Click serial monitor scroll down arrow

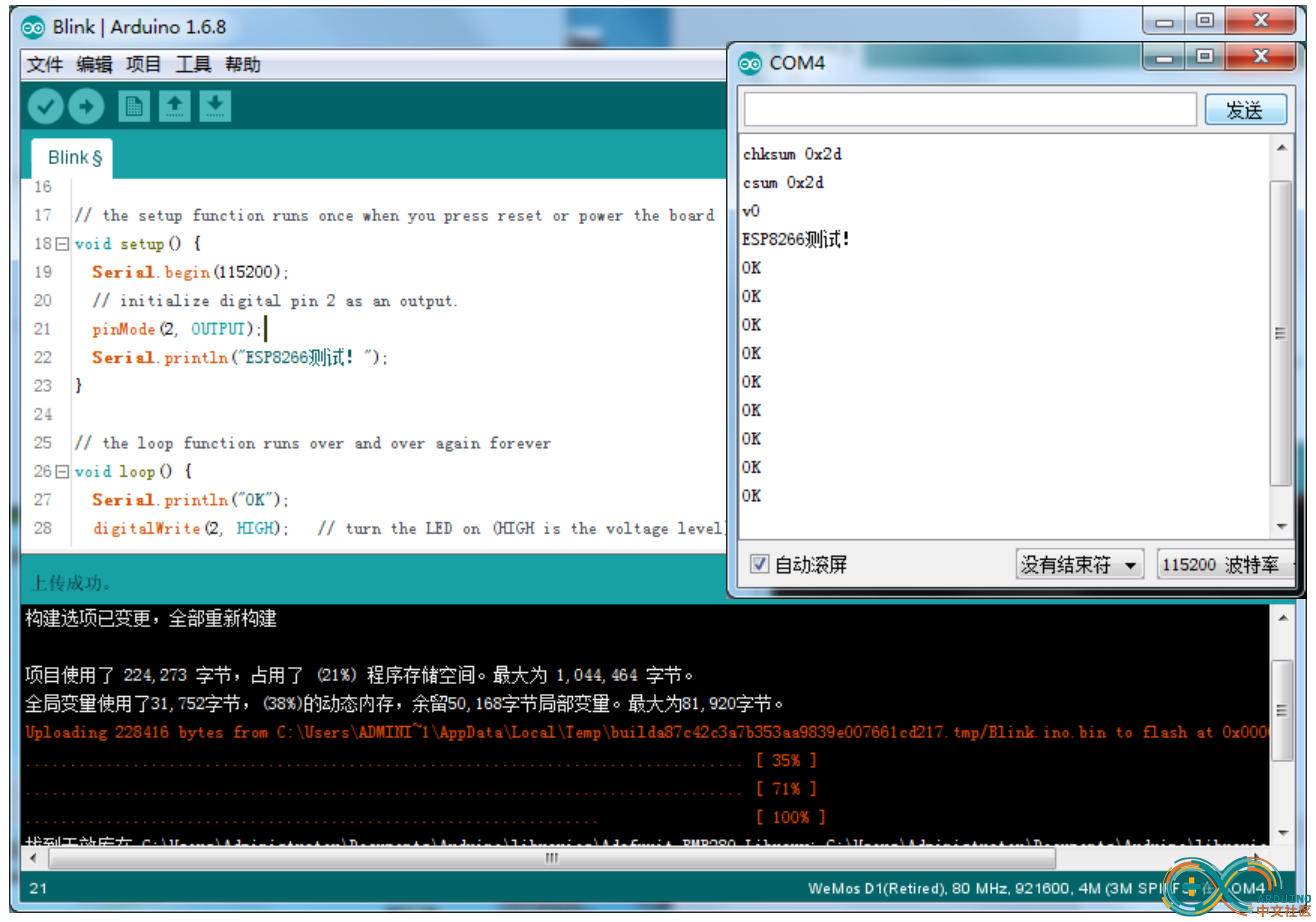(1281, 527)
